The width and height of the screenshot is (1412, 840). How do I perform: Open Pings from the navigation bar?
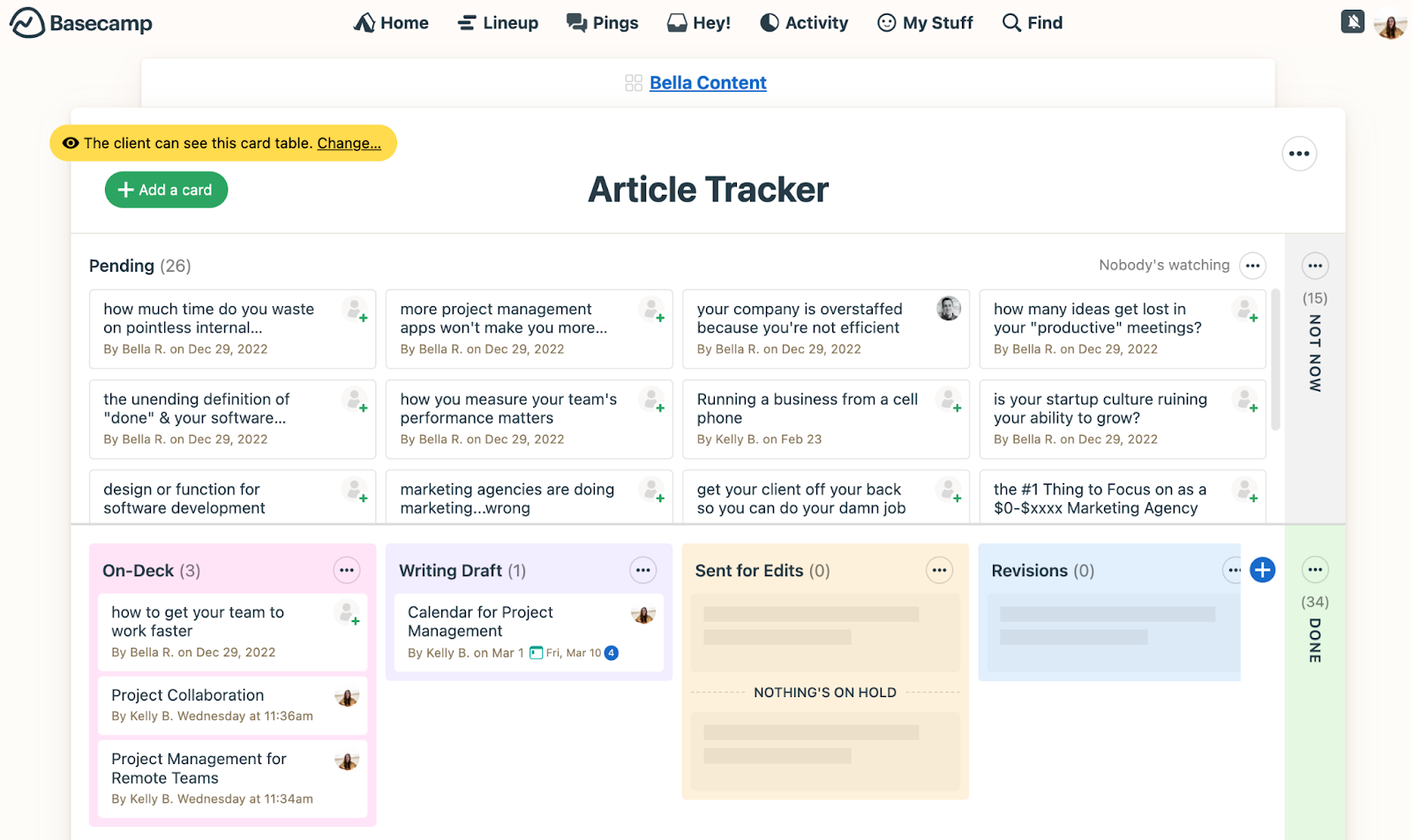(603, 23)
